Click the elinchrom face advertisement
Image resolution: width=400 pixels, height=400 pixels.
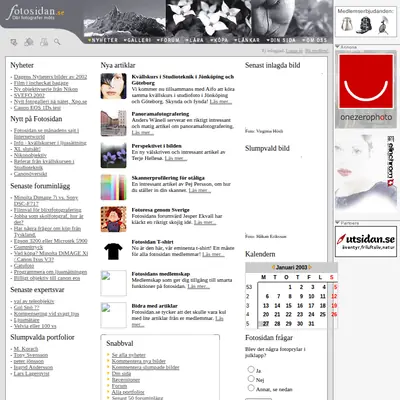366,174
